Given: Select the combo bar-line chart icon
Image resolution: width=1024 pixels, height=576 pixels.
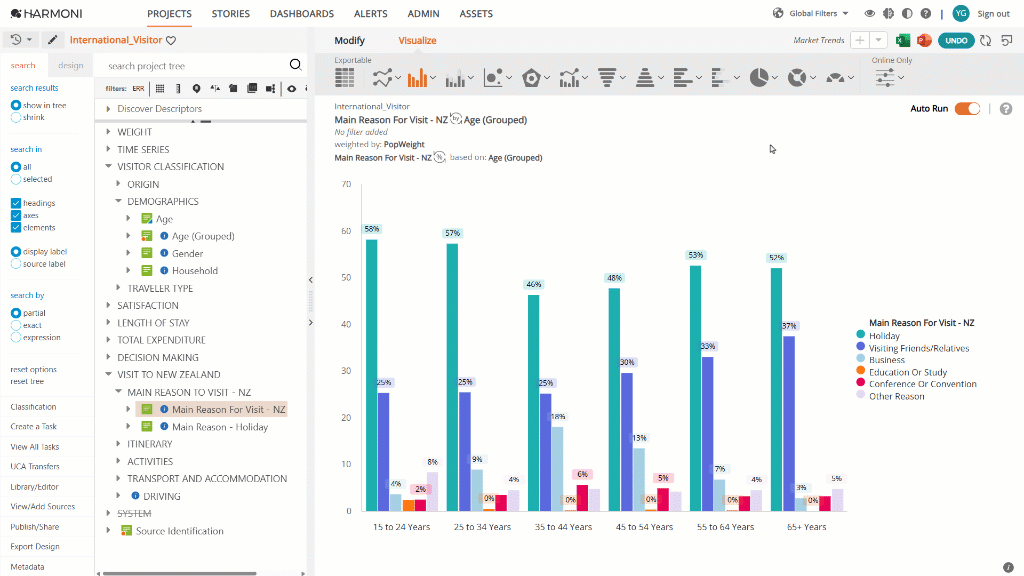Looking at the screenshot, I should (569, 78).
